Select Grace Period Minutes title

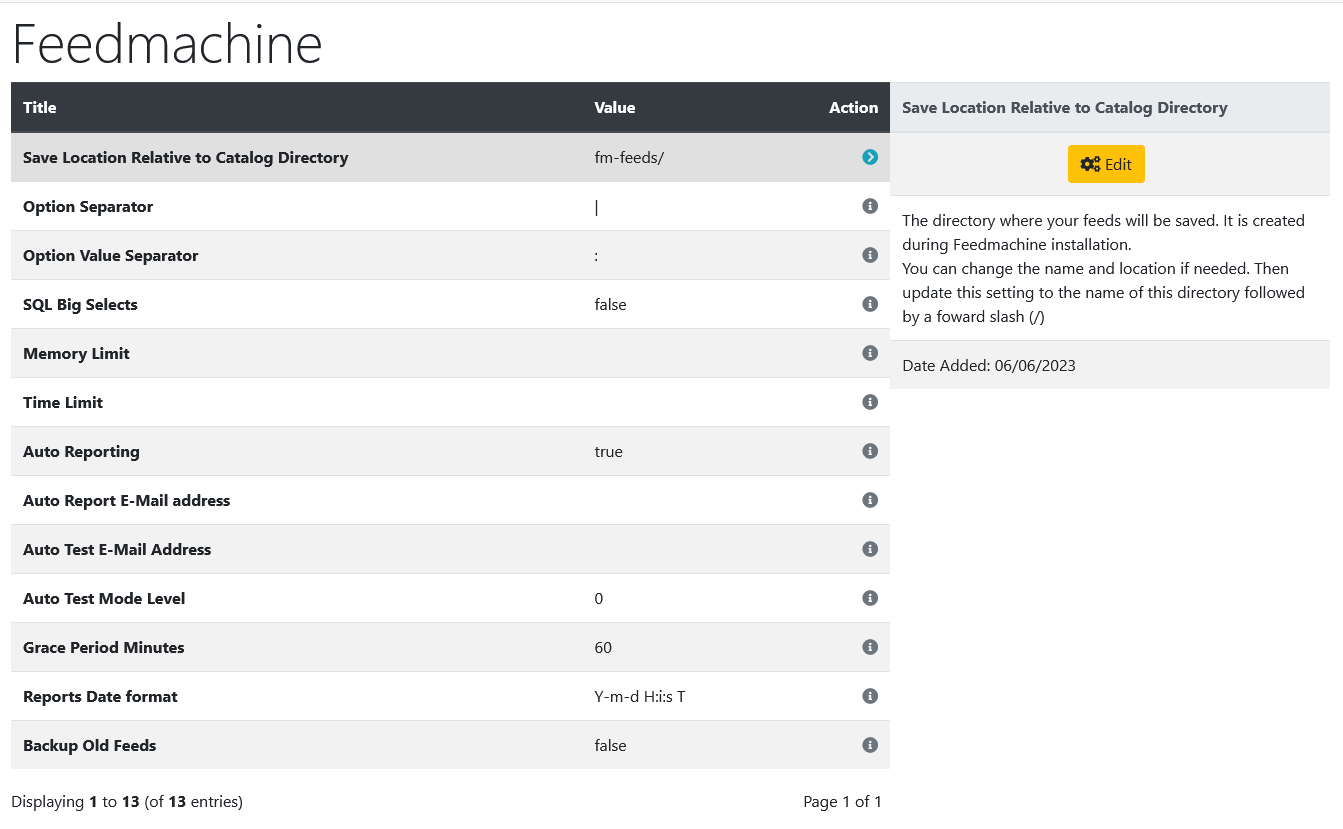click(104, 648)
